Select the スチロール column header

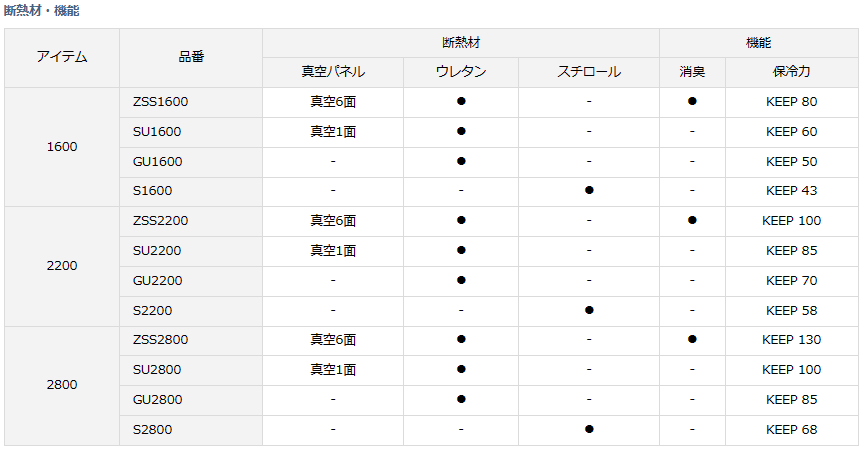pos(588,72)
